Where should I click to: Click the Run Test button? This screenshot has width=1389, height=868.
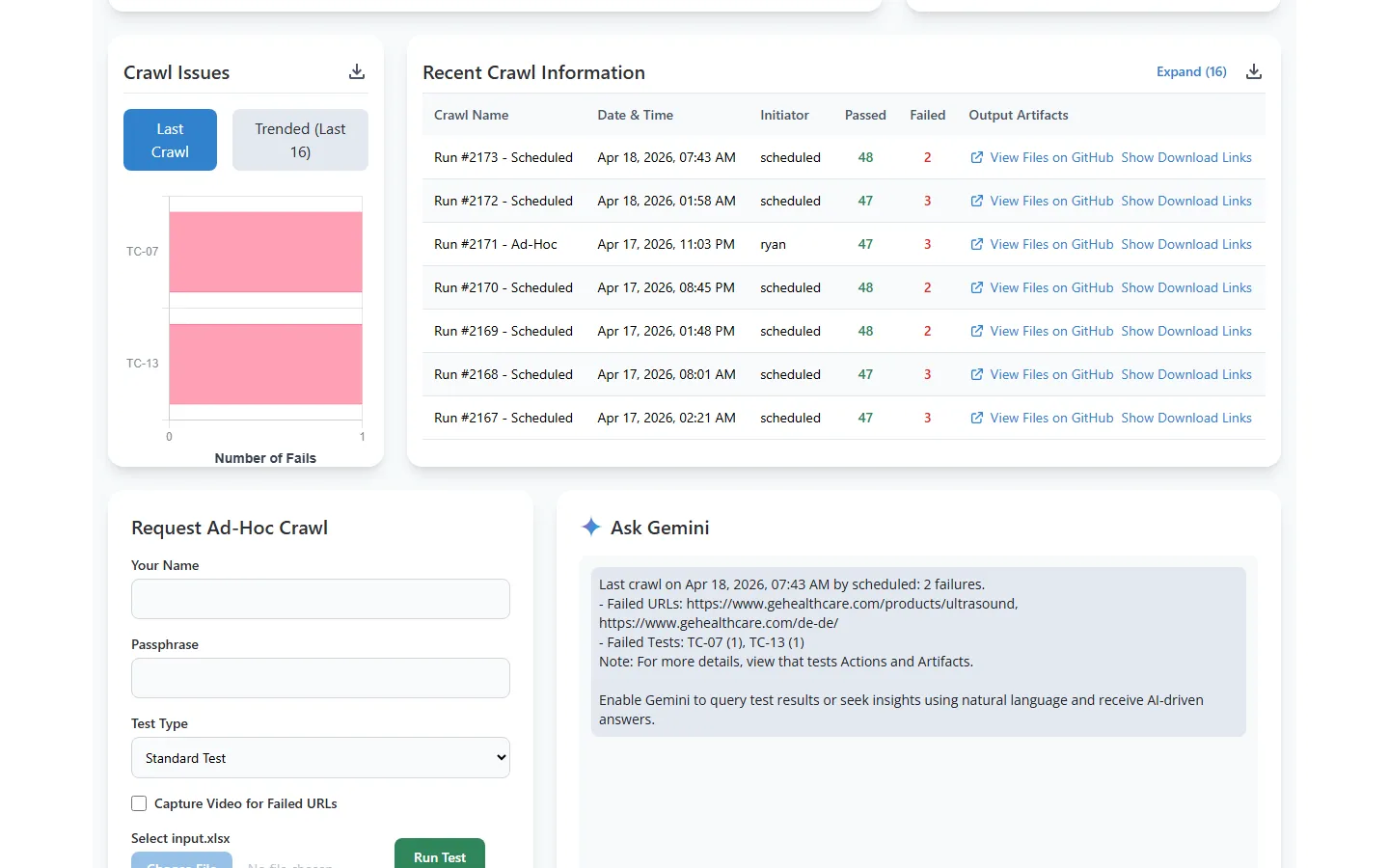[x=439, y=856]
